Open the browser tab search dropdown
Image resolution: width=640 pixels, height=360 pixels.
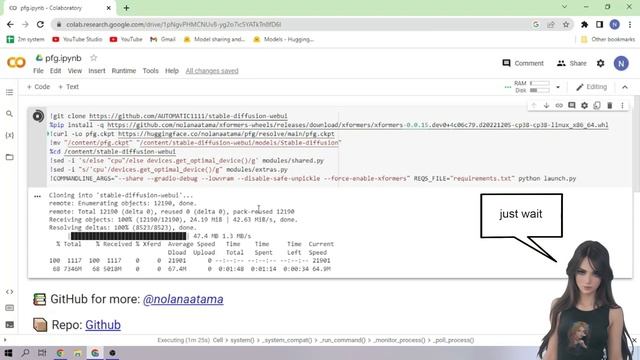click(x=564, y=7)
